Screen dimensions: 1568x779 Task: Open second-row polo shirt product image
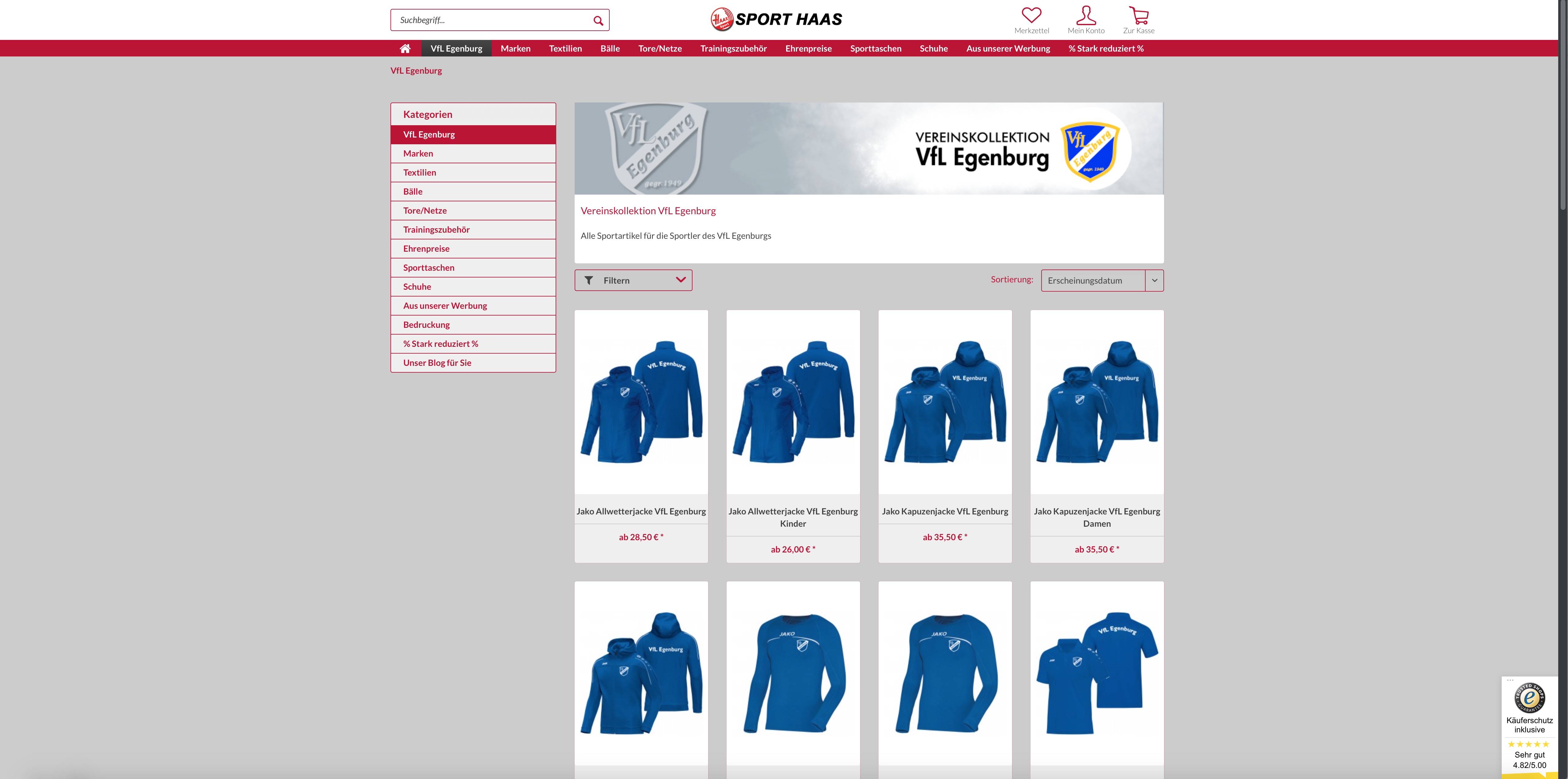[x=1096, y=673]
